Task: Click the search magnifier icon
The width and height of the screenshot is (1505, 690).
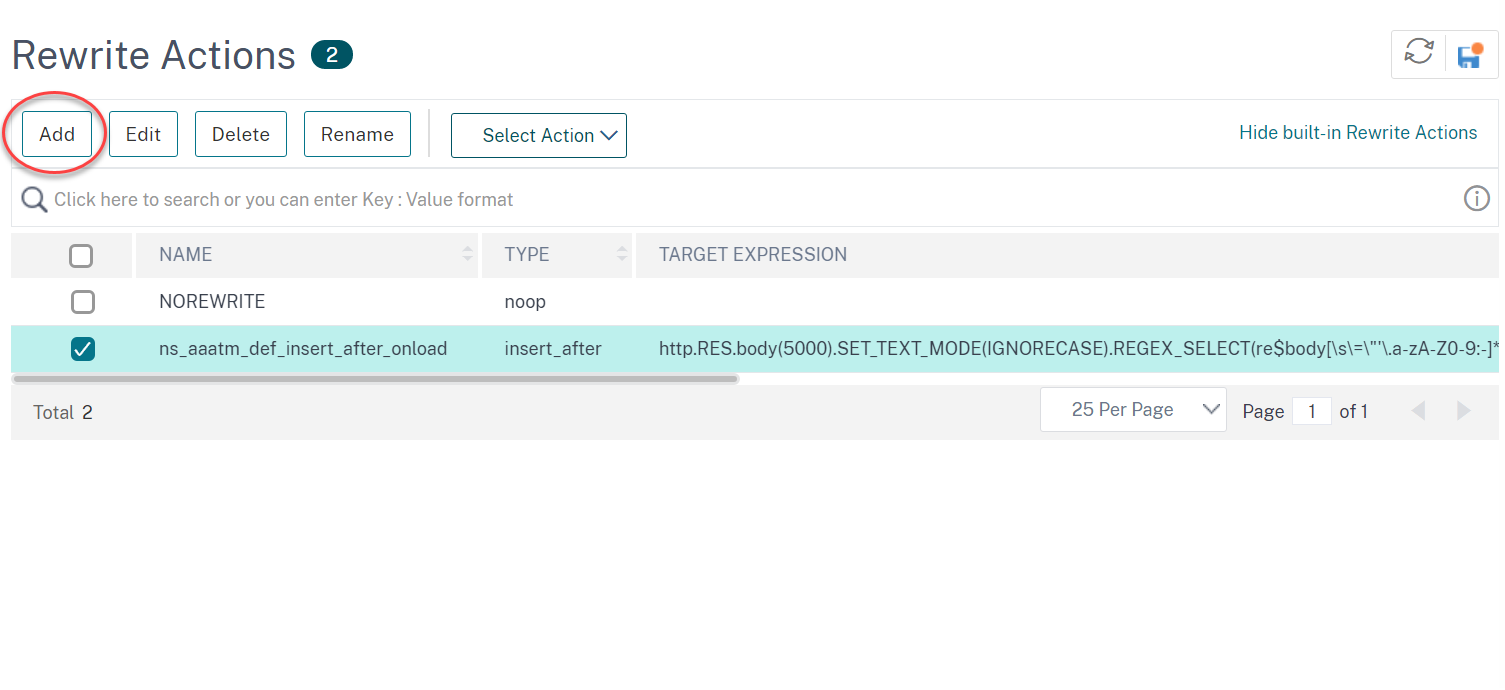Action: tap(34, 199)
